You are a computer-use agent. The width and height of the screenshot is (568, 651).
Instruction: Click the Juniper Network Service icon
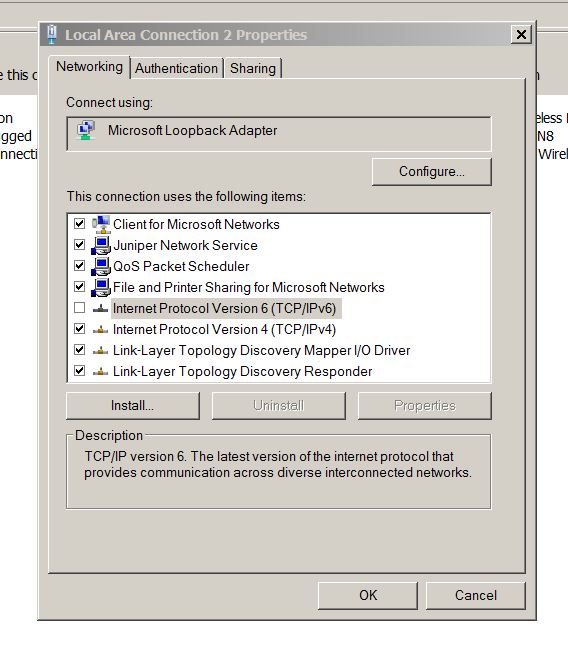click(x=101, y=245)
